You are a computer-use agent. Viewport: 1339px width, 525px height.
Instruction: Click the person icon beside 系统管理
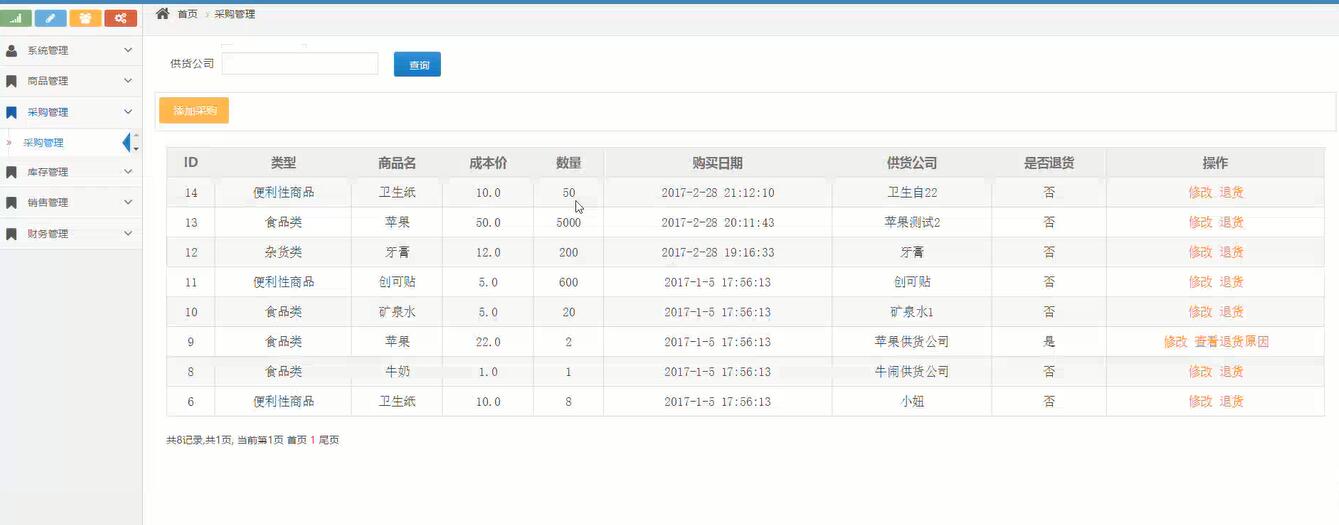(x=12, y=50)
